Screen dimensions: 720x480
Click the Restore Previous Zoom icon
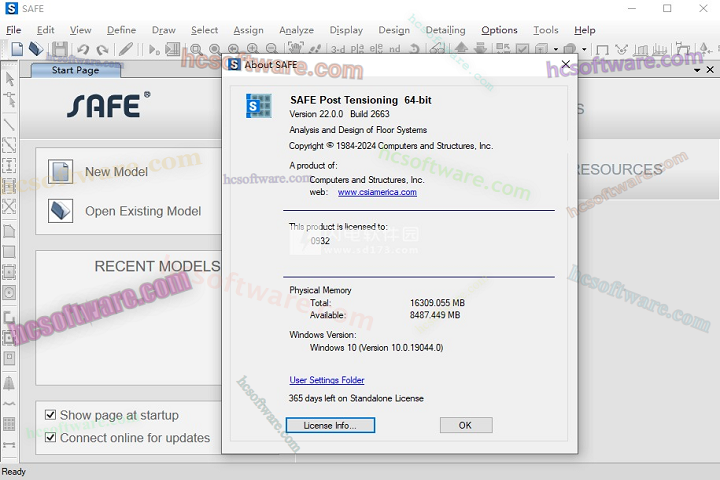(x=233, y=49)
